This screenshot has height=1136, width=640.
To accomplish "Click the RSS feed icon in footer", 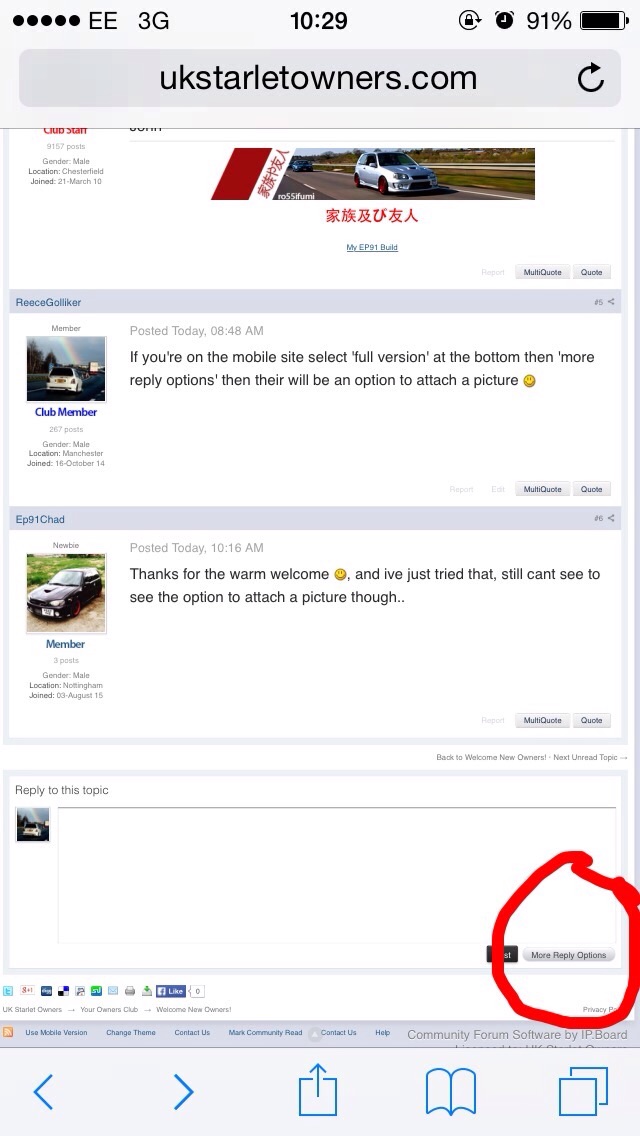I will [x=8, y=1032].
